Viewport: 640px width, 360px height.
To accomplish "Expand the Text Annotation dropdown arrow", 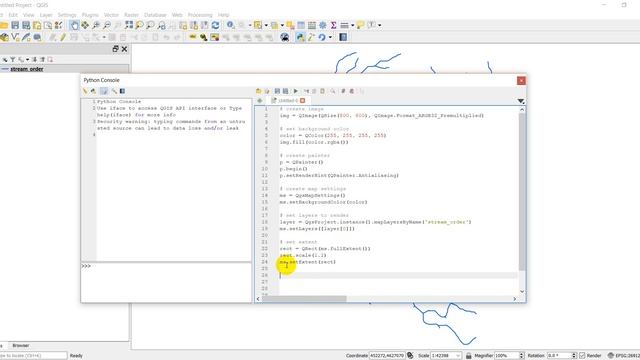I will point(379,25).
